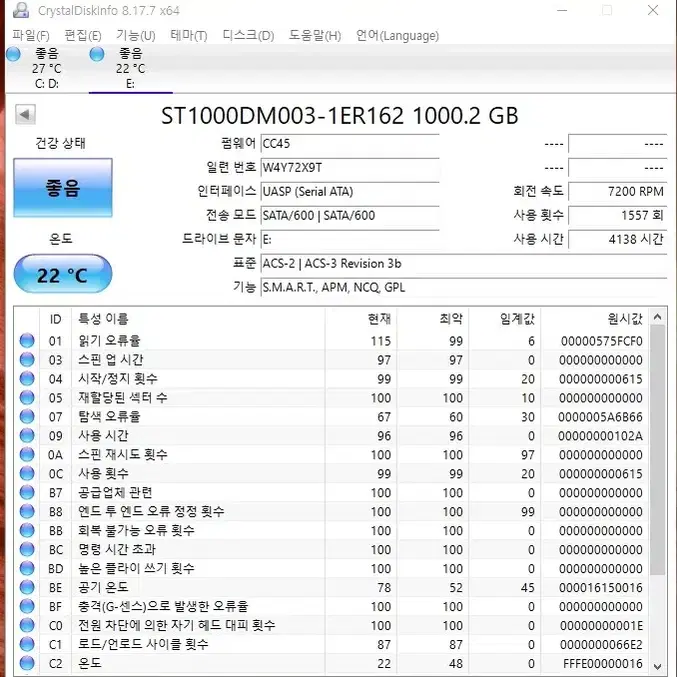The image size is (677, 677).
Task: Click the 특성 이름 column header
Action: (x=198, y=319)
